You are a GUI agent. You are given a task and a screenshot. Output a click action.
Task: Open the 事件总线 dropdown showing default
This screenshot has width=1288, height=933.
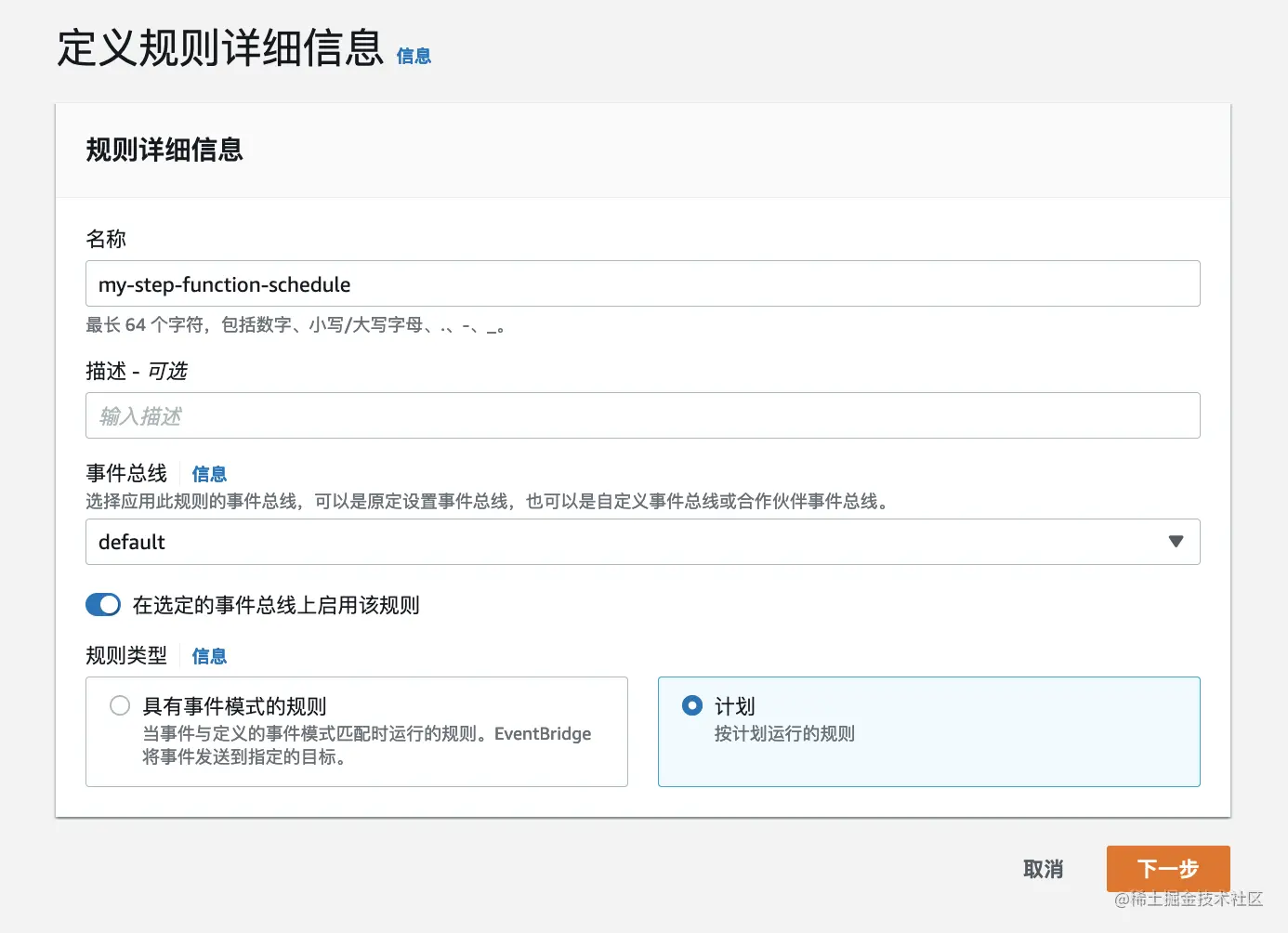(x=642, y=542)
